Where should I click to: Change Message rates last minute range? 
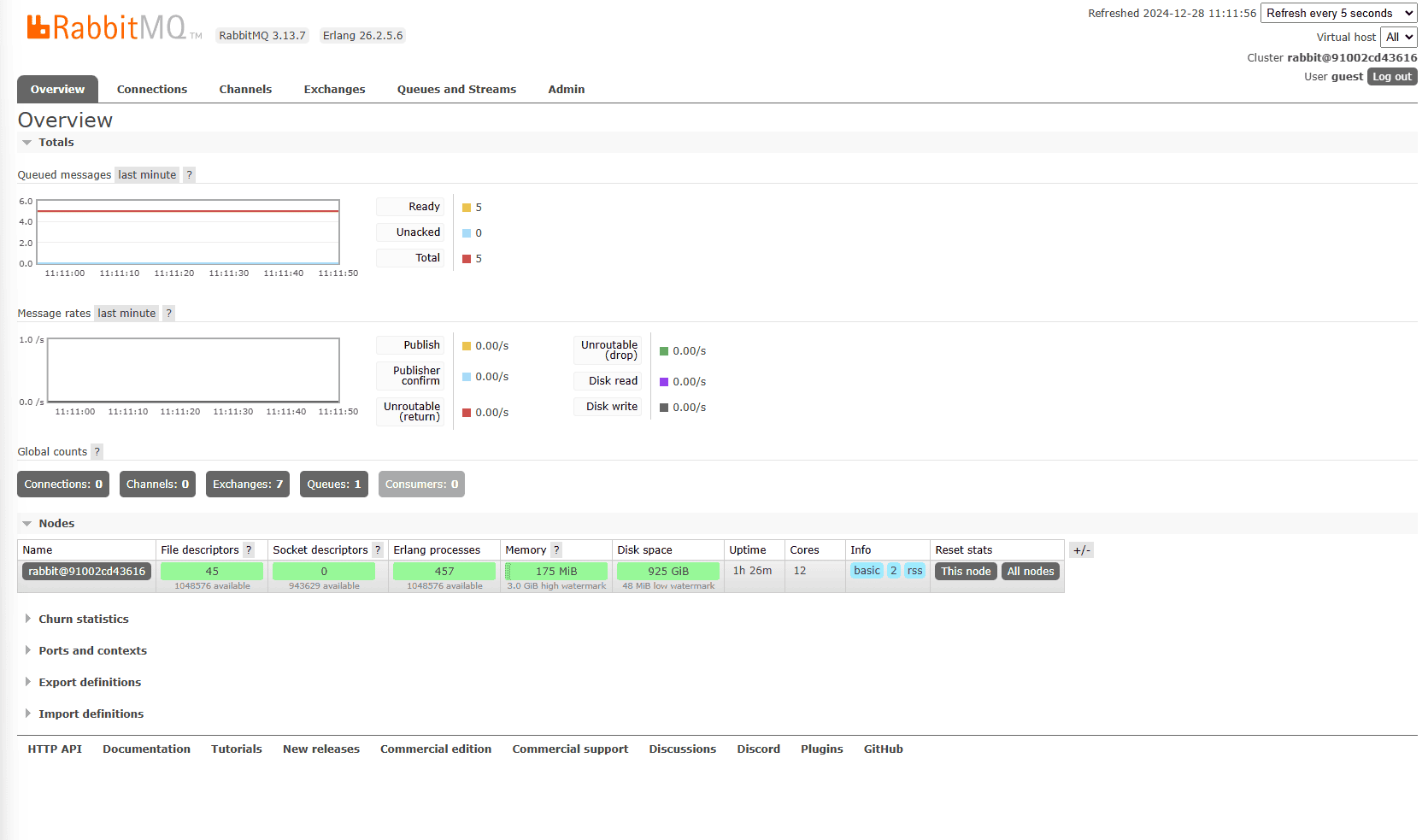[126, 313]
